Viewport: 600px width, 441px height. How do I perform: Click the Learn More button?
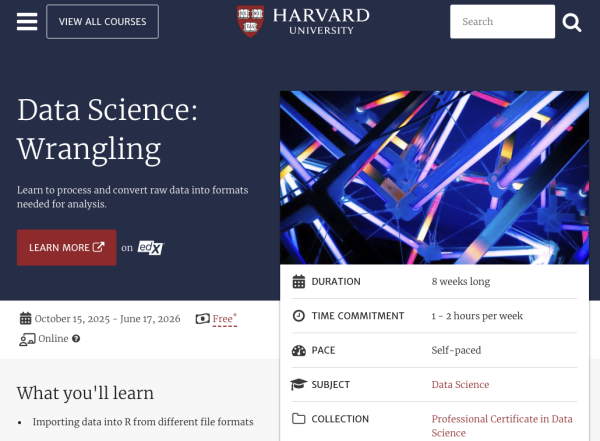pyautogui.click(x=66, y=247)
